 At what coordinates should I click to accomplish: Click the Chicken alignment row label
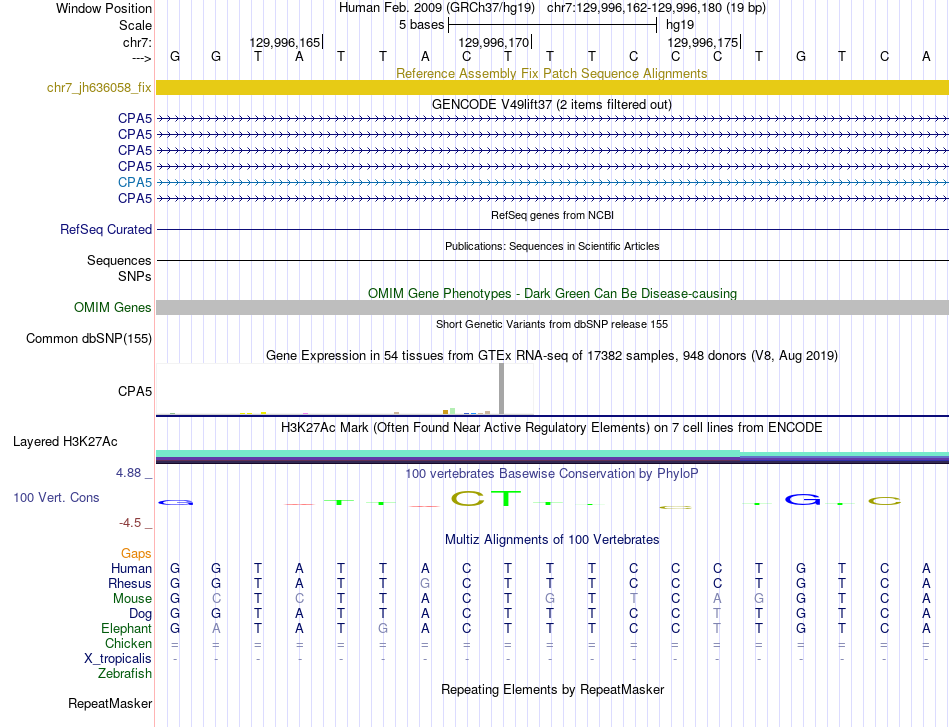[128, 643]
